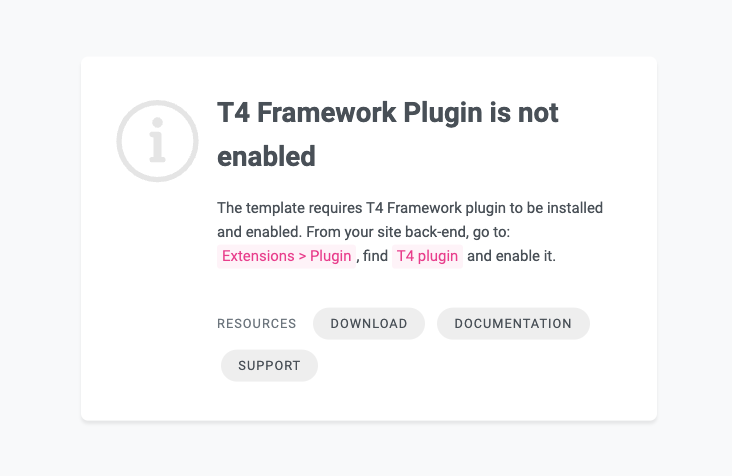Click the highlighted "Extensions > Plugin" path
Image resolution: width=732 pixels, height=476 pixels.
tap(286, 256)
